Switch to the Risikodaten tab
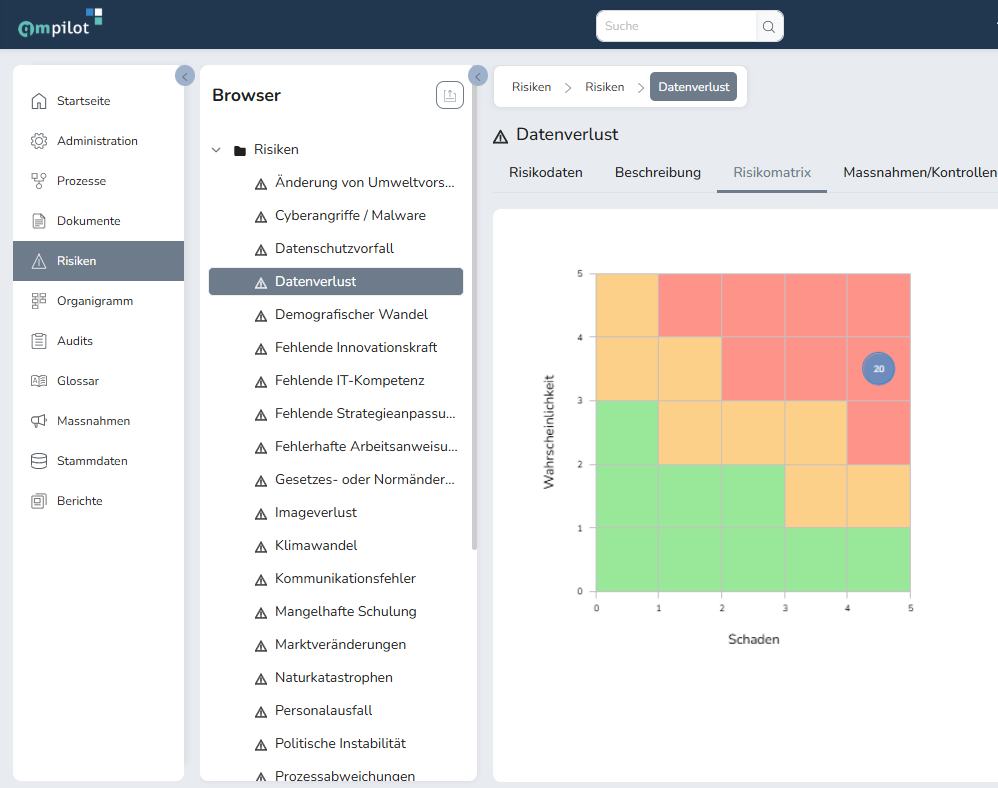The height and width of the screenshot is (788, 998). click(x=545, y=172)
